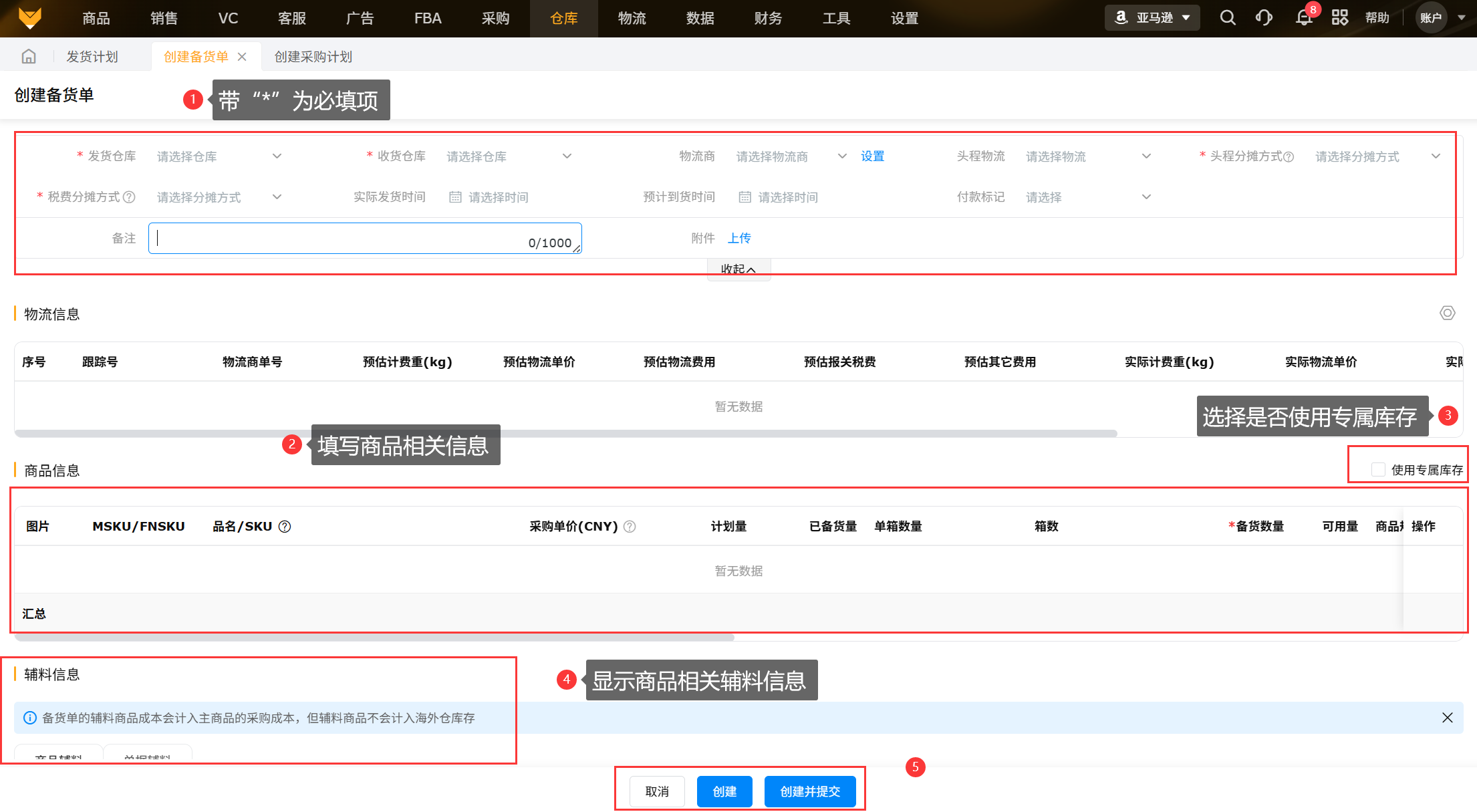This screenshot has height=812, width=1477.
Task: Click the 上传 attachment link
Action: (x=739, y=238)
